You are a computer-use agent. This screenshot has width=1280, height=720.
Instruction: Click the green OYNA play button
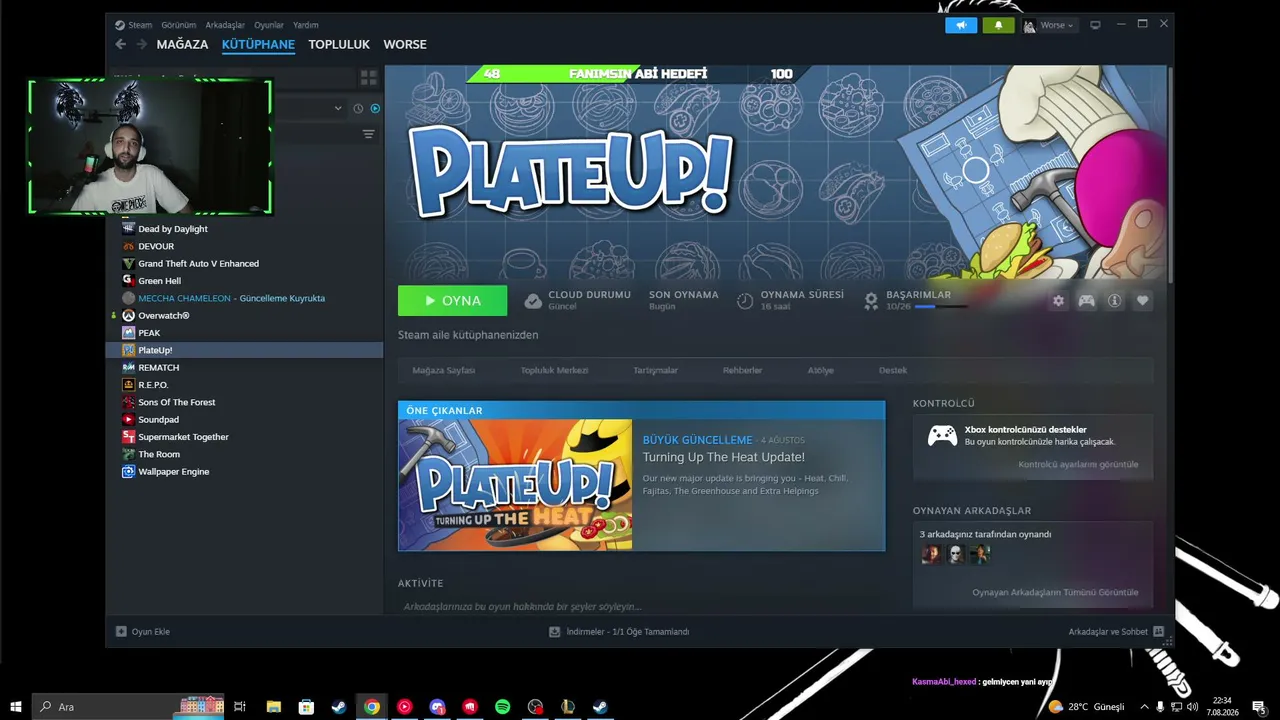click(452, 300)
